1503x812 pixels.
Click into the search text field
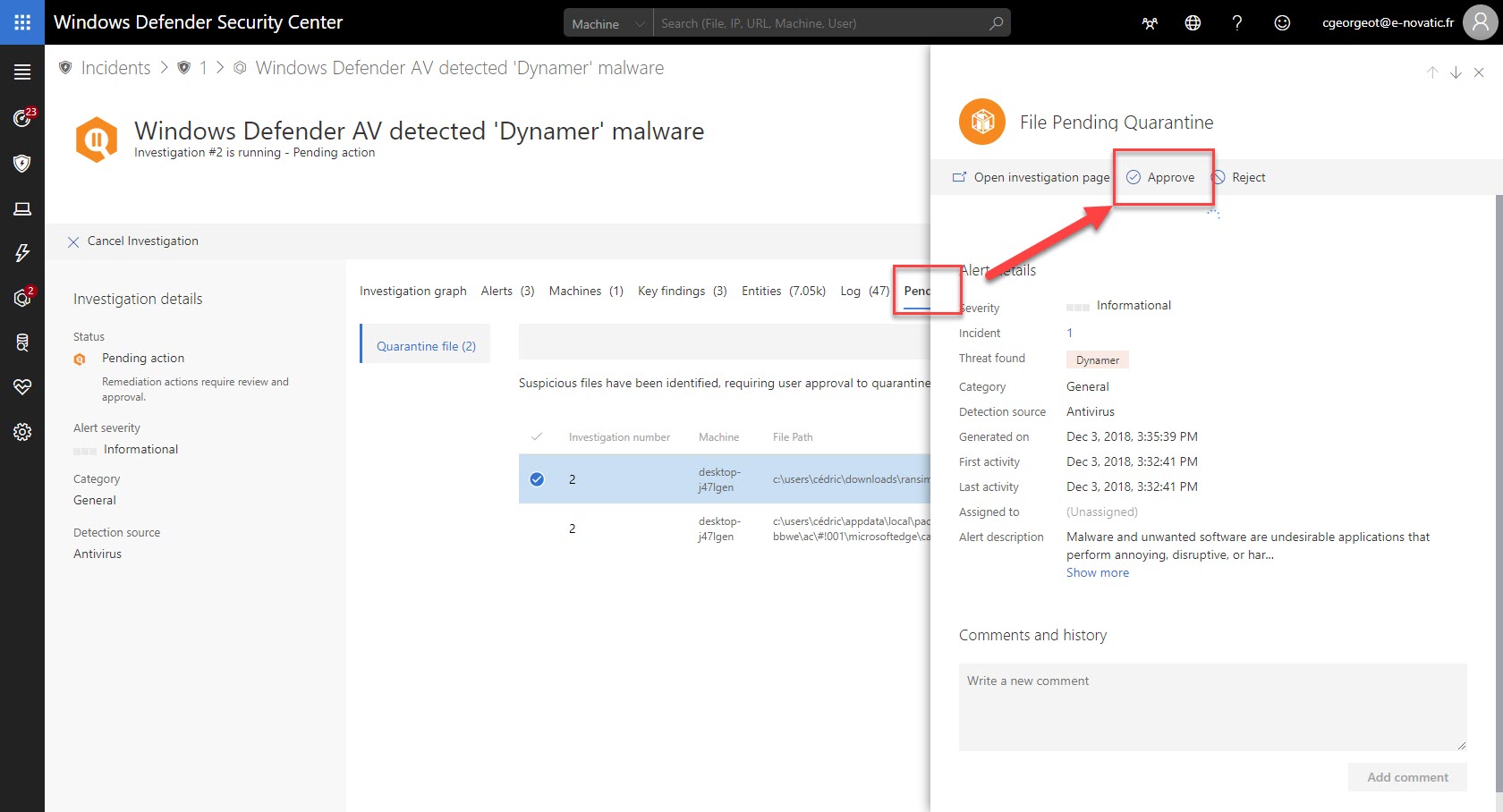[819, 23]
